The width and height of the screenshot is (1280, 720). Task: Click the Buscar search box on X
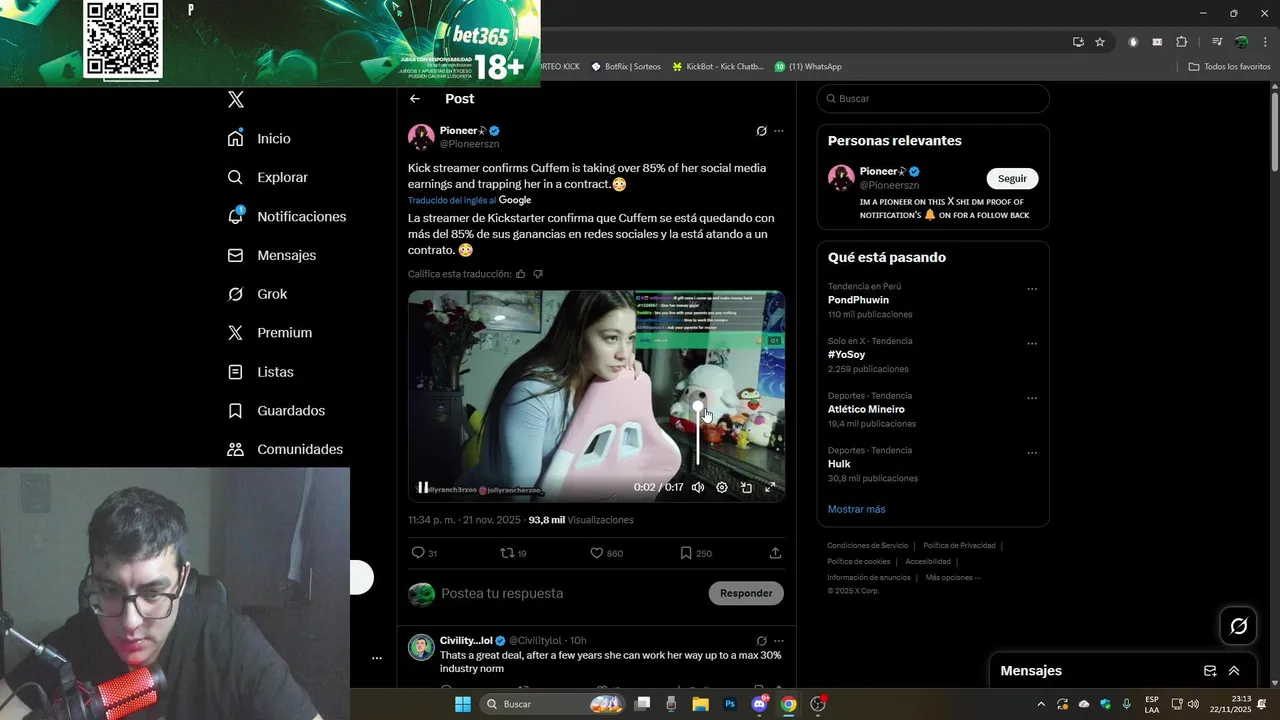pyautogui.click(x=933, y=99)
